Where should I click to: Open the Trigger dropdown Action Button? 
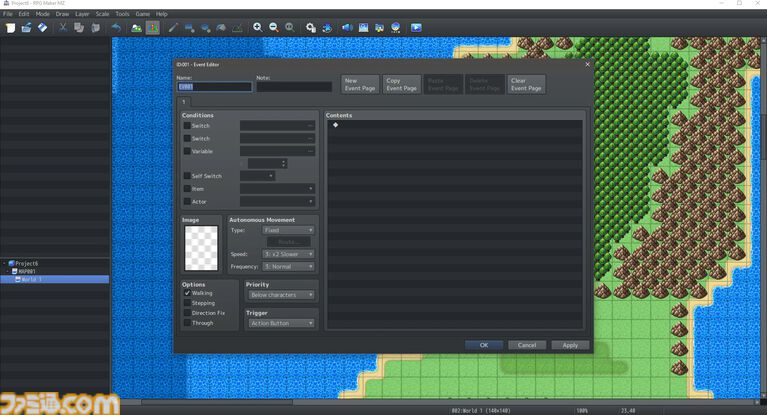281,323
